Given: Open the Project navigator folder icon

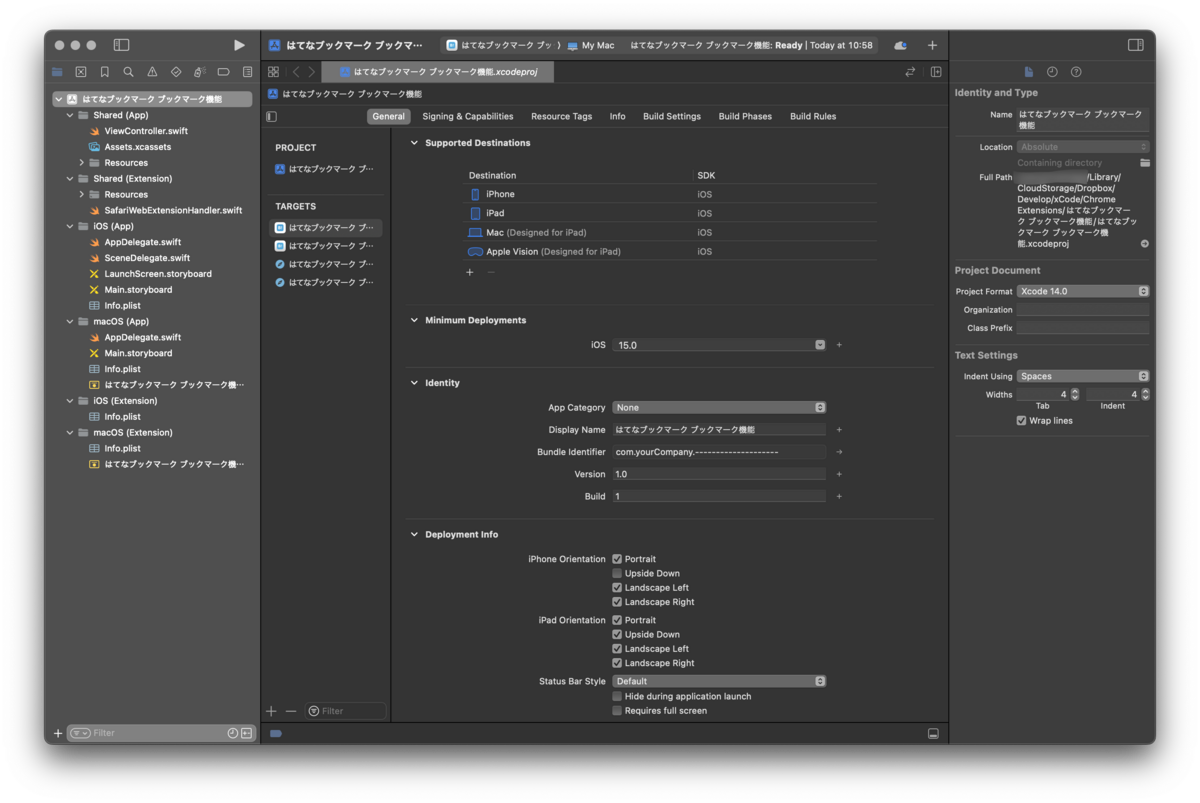Looking at the screenshot, I should (57, 72).
